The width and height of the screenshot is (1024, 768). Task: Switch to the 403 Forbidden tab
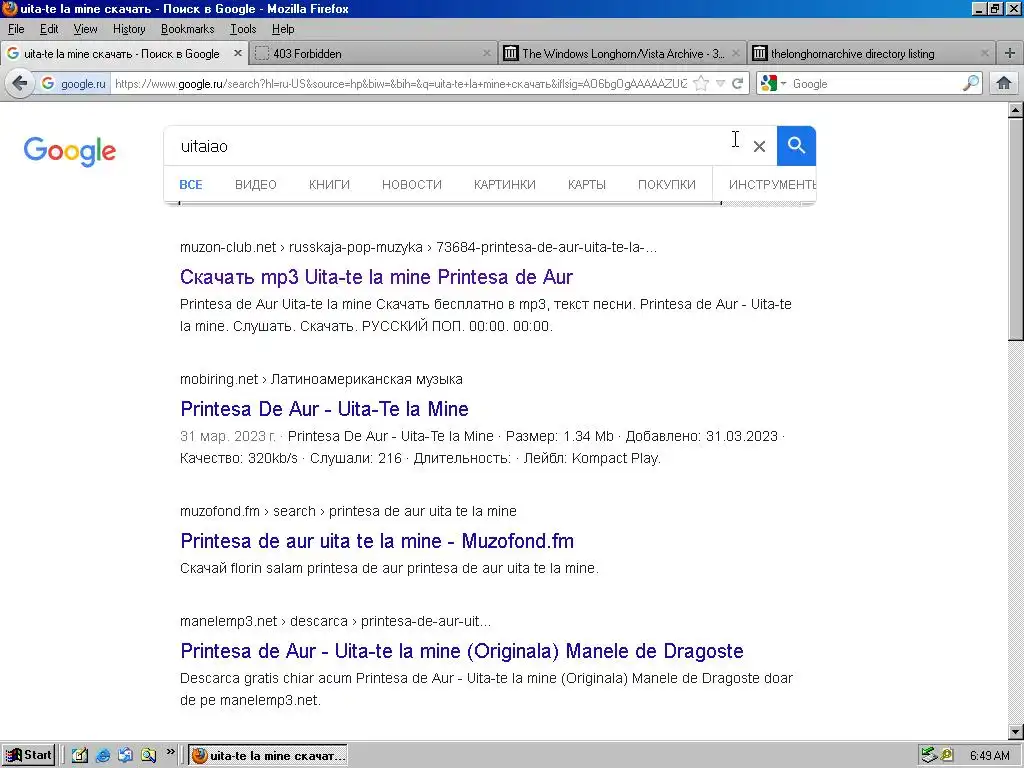[372, 54]
